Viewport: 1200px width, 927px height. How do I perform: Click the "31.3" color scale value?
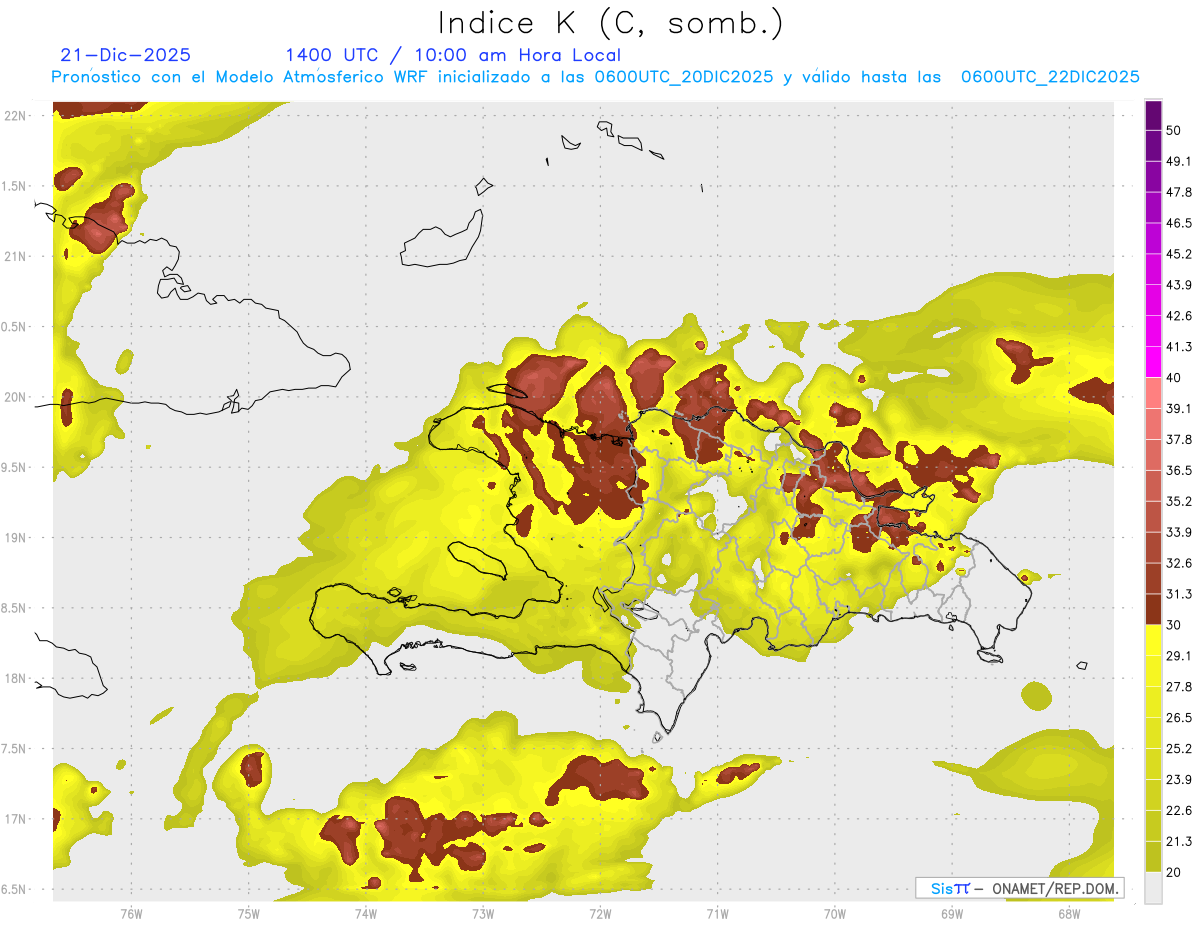coord(1179,594)
